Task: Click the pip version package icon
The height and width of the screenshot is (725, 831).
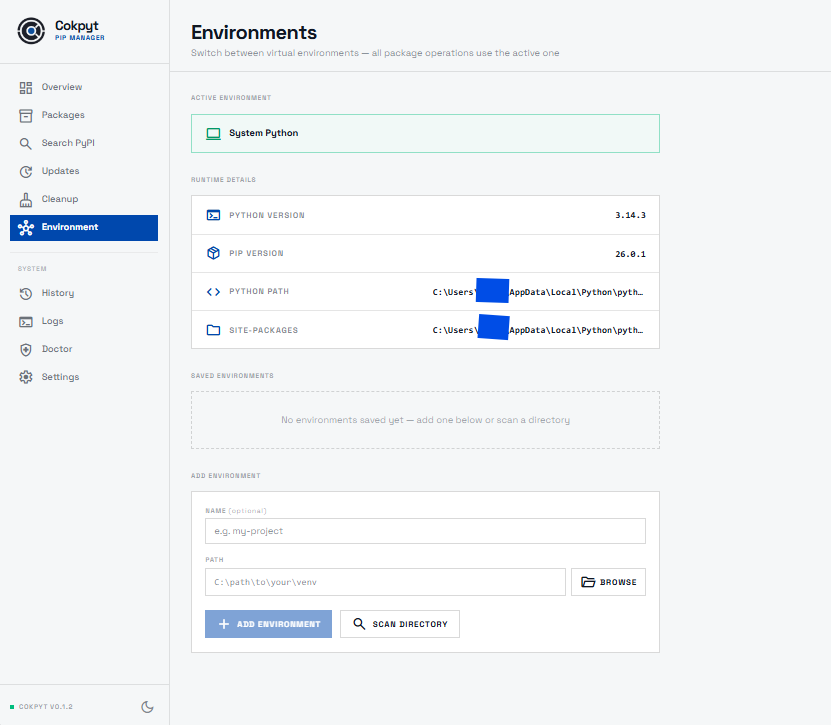Action: point(214,253)
